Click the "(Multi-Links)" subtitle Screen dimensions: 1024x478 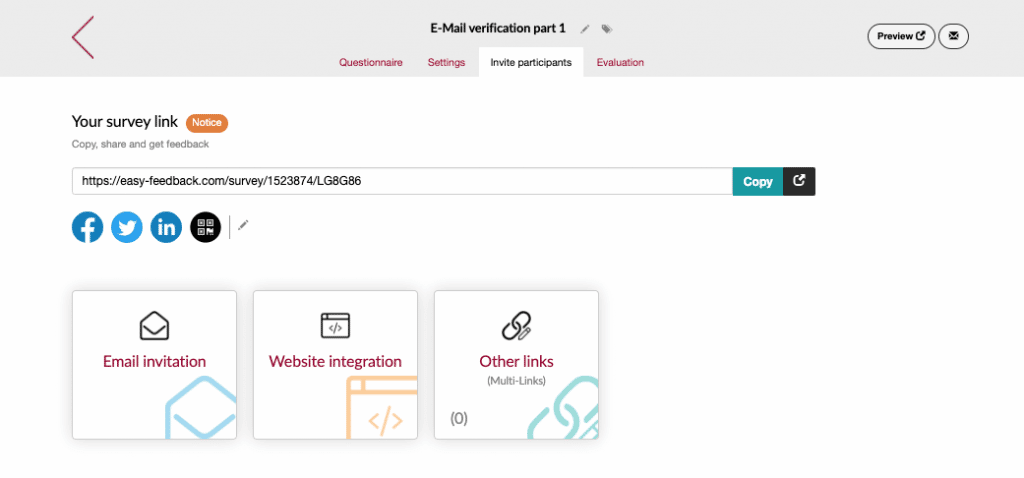(x=516, y=380)
